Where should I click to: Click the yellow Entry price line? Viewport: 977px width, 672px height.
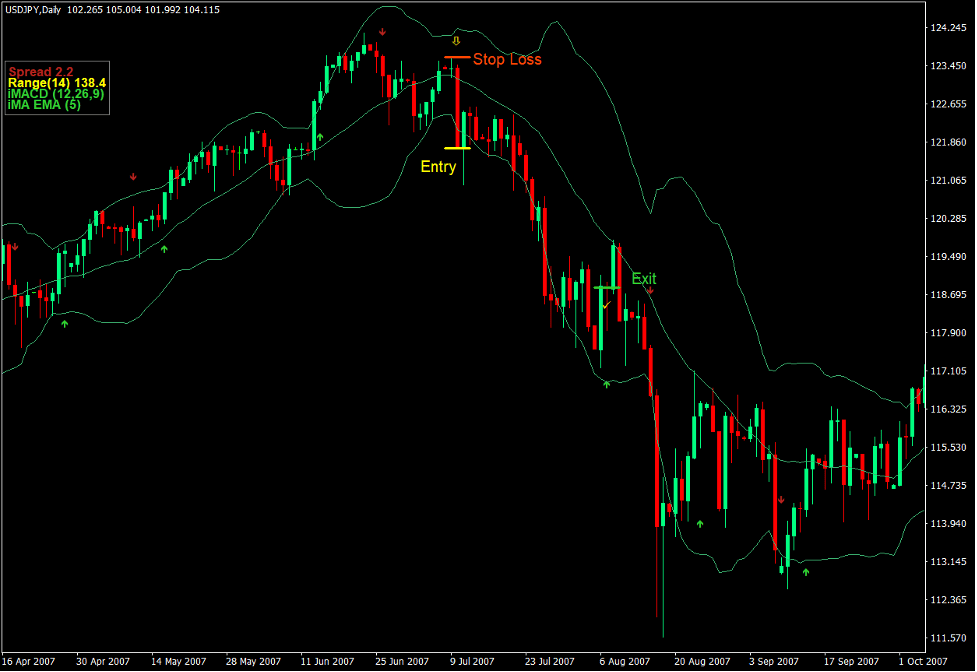tap(458, 147)
